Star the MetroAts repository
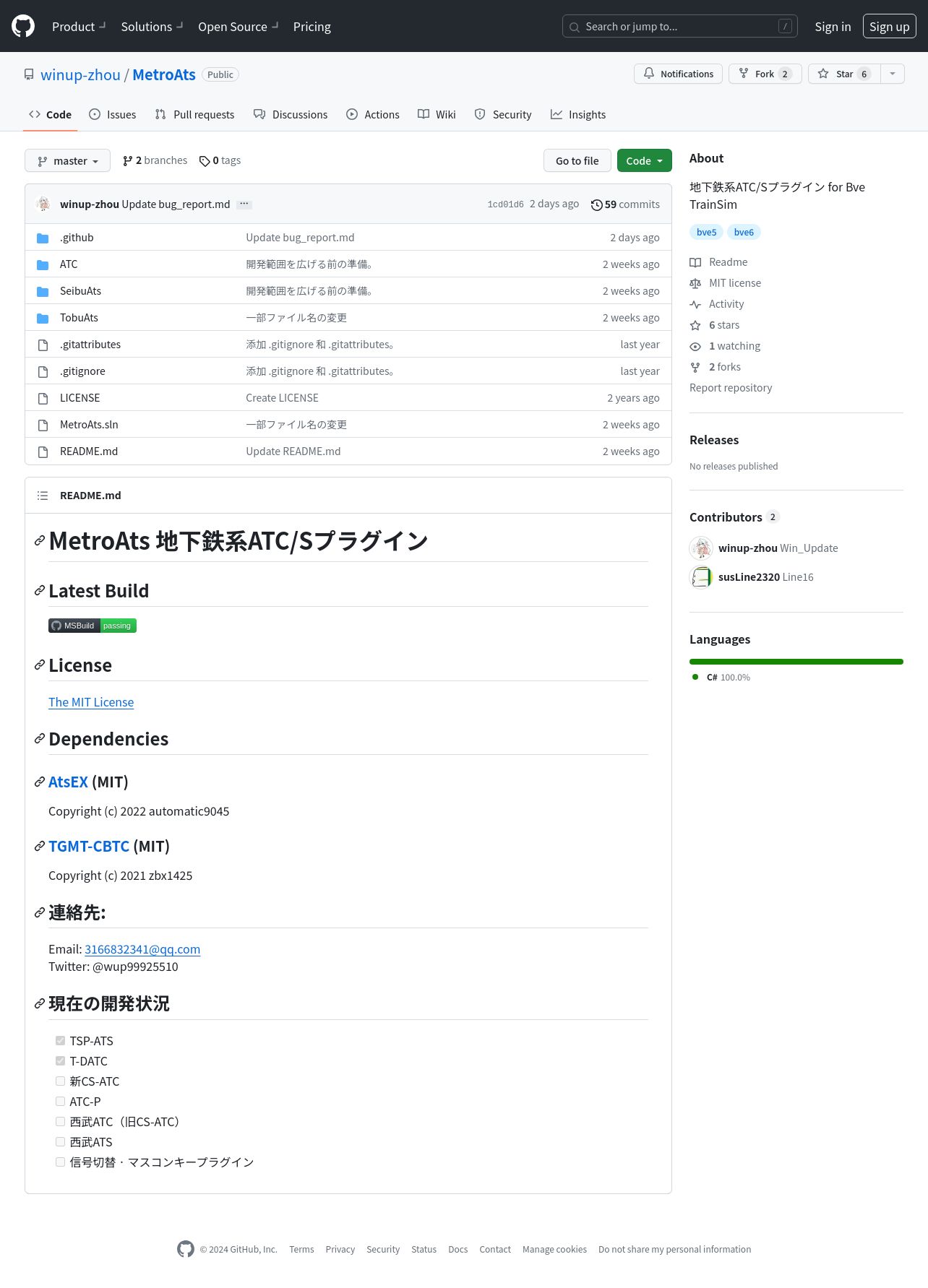Screen dimensions: 928x1288 pyautogui.click(x=844, y=74)
